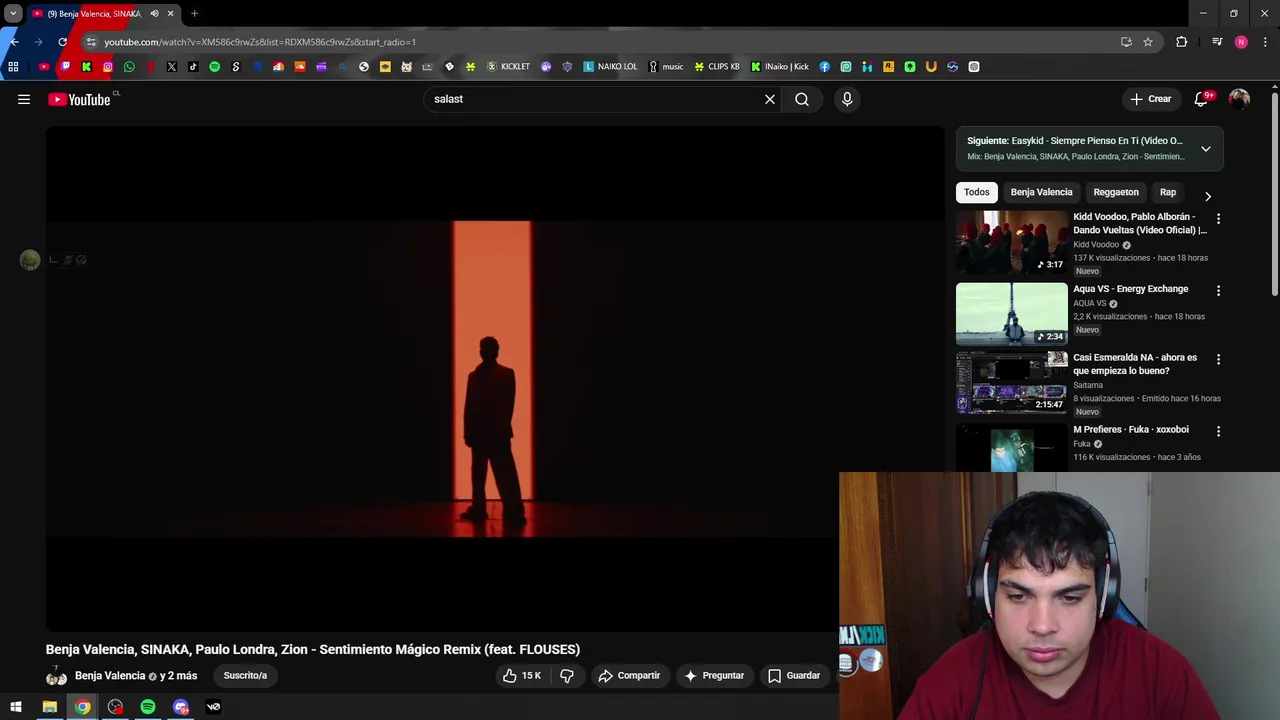1280x720 pixels.
Task: Open the INaiko | Kick bookmark
Action: [x=780, y=67]
